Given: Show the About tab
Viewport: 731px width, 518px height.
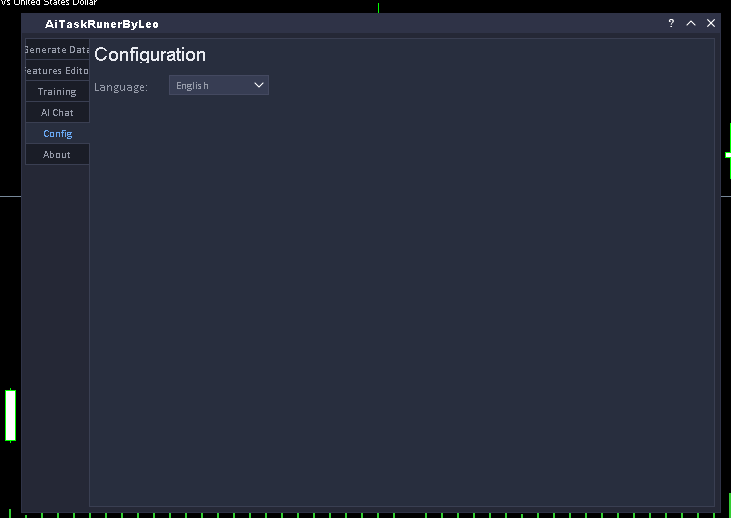Looking at the screenshot, I should coord(57,154).
